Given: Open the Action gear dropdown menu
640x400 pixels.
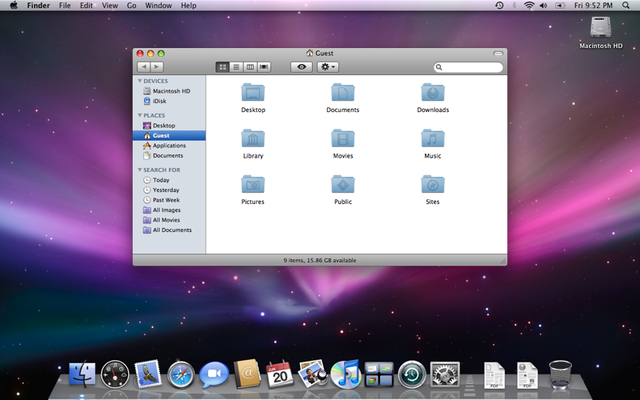Looking at the screenshot, I should [328, 67].
